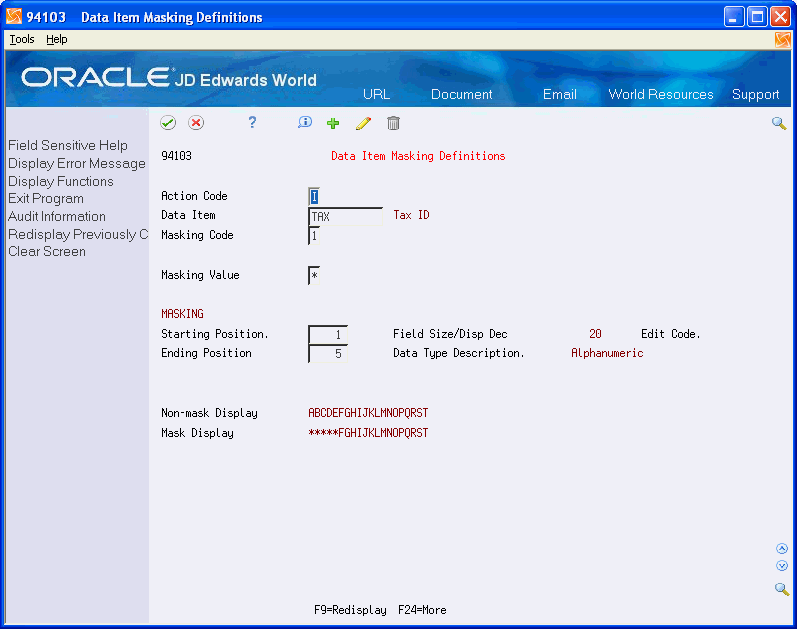Click the Inquire info bubble icon
This screenshot has width=797, height=629.
305,122
